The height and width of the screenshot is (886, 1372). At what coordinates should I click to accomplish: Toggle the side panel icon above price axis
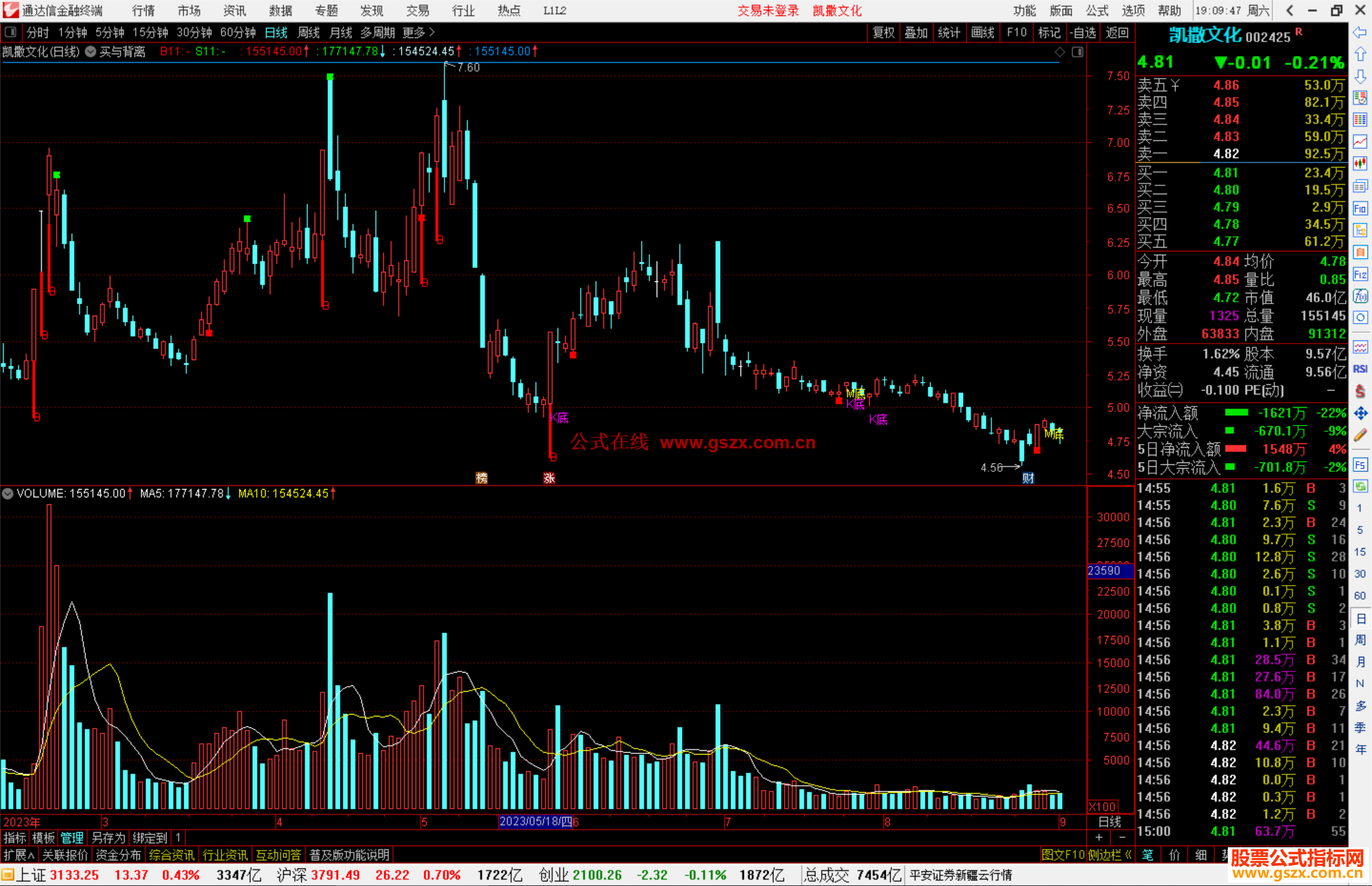coord(1077,52)
